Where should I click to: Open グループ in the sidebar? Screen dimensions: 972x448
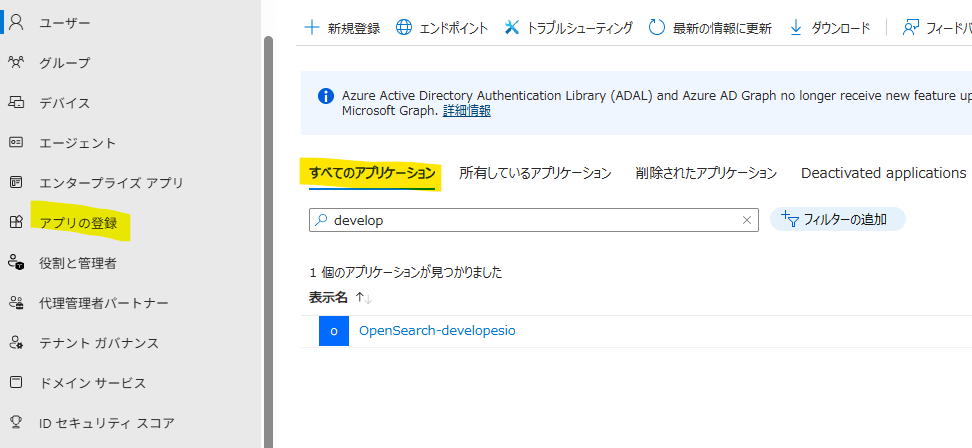click(x=64, y=63)
